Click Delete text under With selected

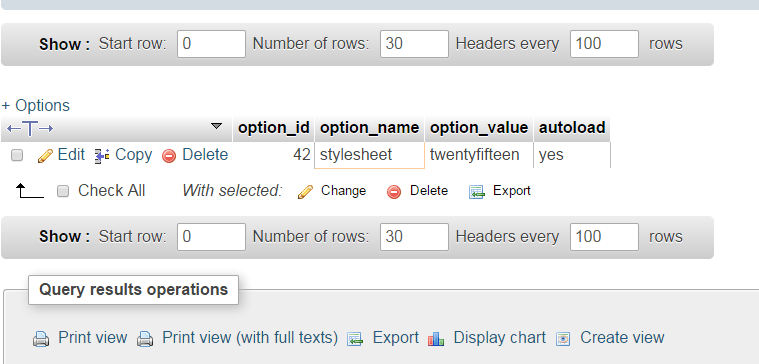(429, 191)
